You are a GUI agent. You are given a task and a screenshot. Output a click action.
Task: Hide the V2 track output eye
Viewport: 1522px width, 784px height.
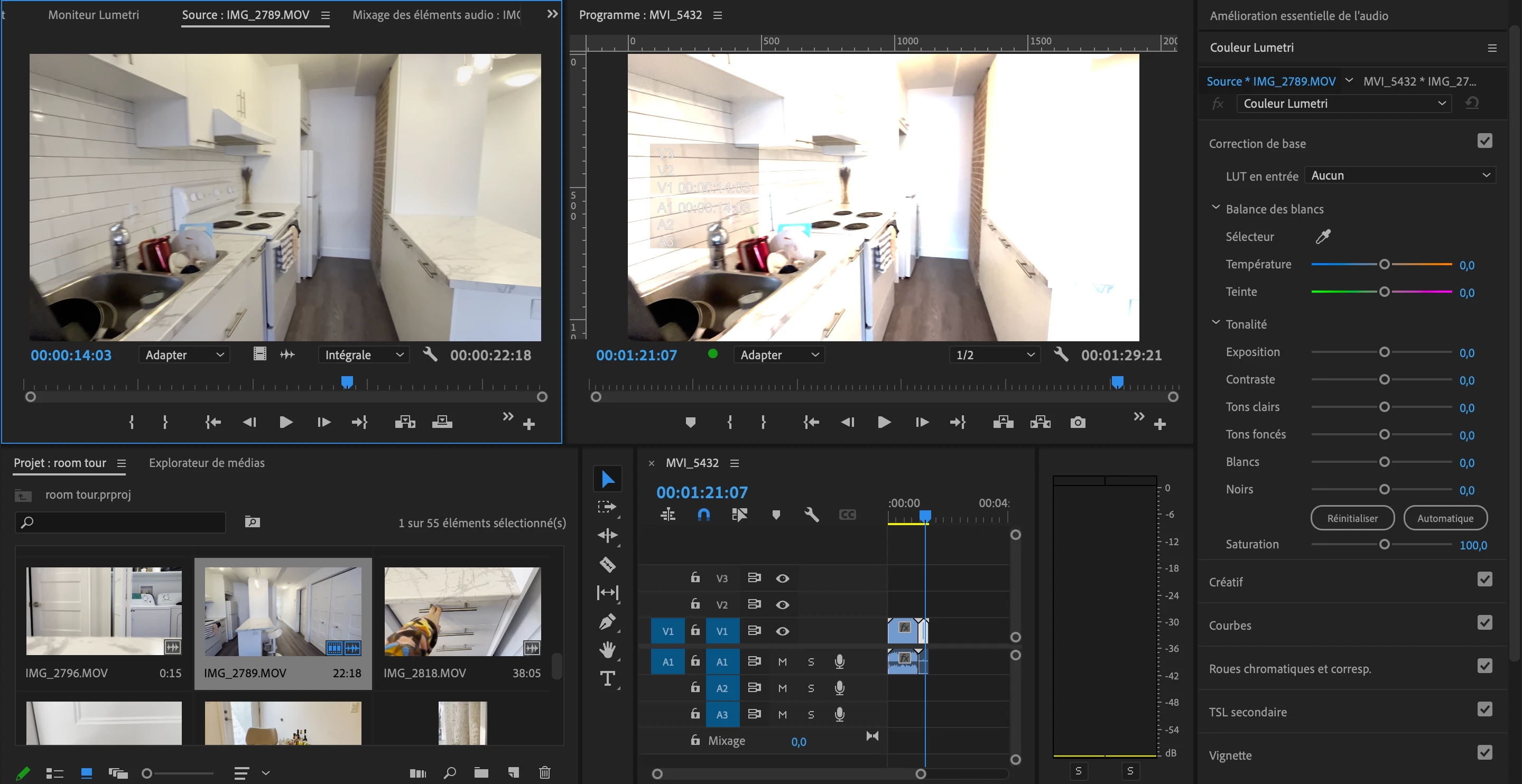782,604
